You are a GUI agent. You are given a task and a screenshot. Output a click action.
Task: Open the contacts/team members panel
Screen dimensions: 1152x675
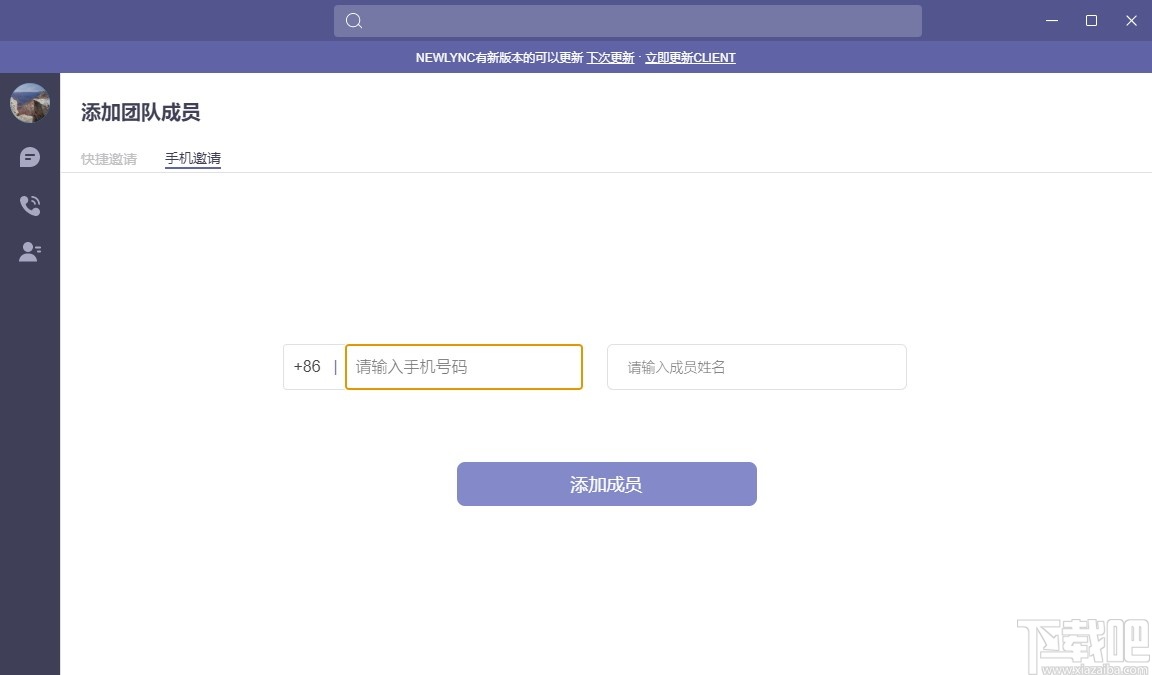tap(29, 251)
